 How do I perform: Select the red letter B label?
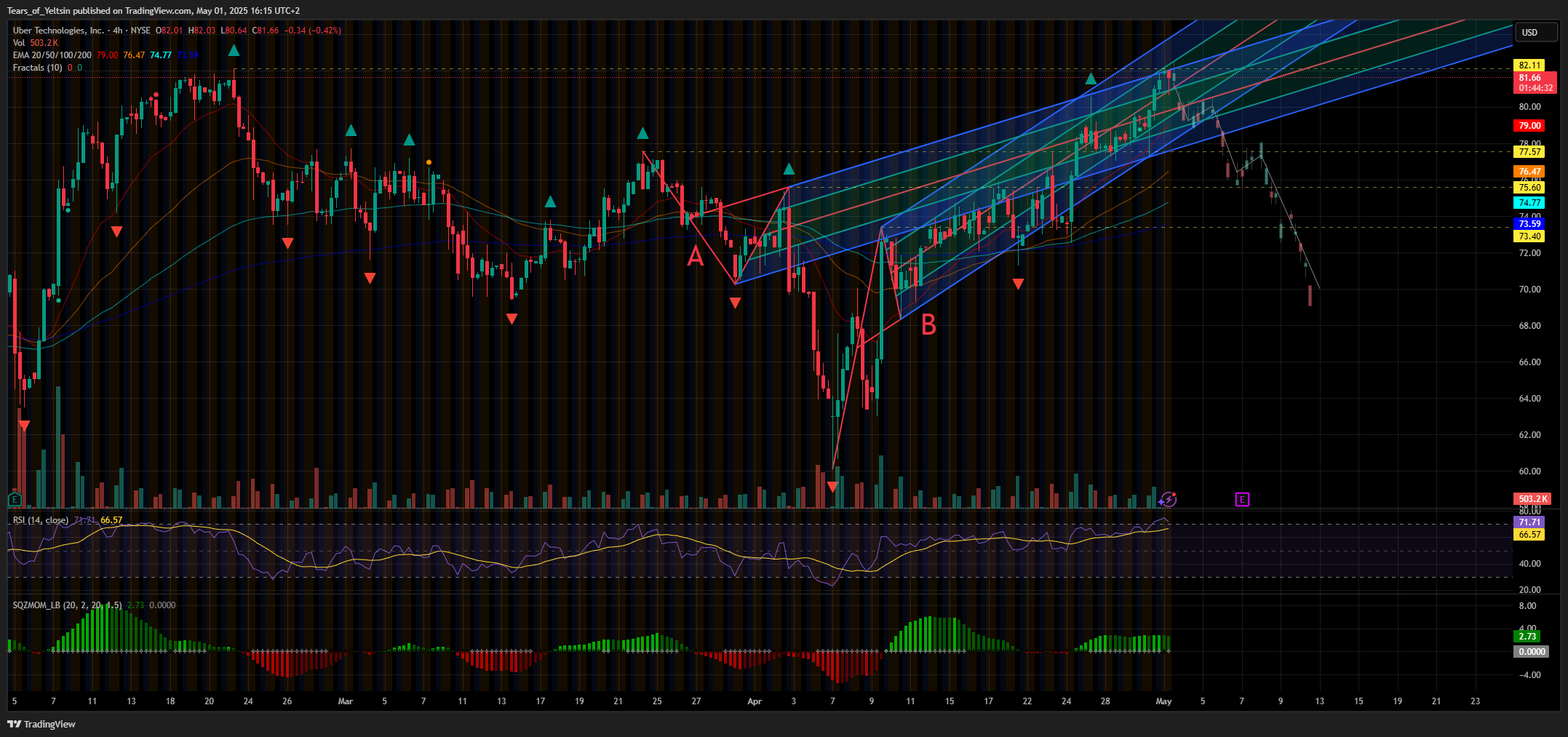[x=928, y=324]
